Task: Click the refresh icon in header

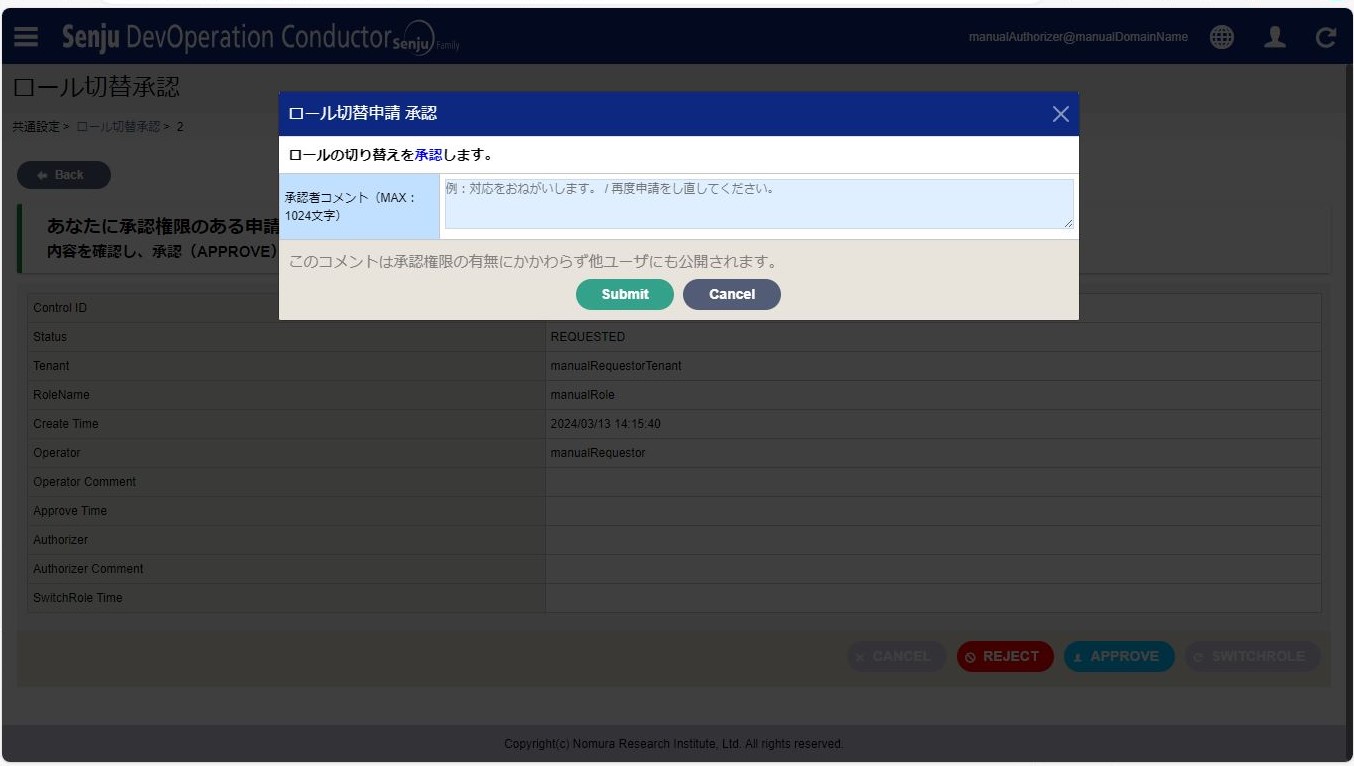Action: [1326, 38]
